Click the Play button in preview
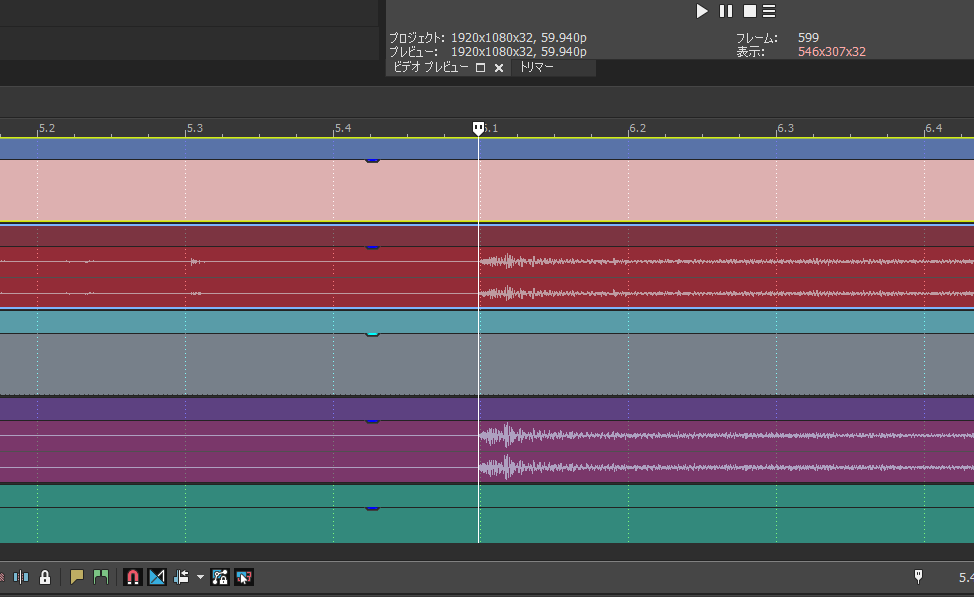974x597 pixels. point(701,11)
